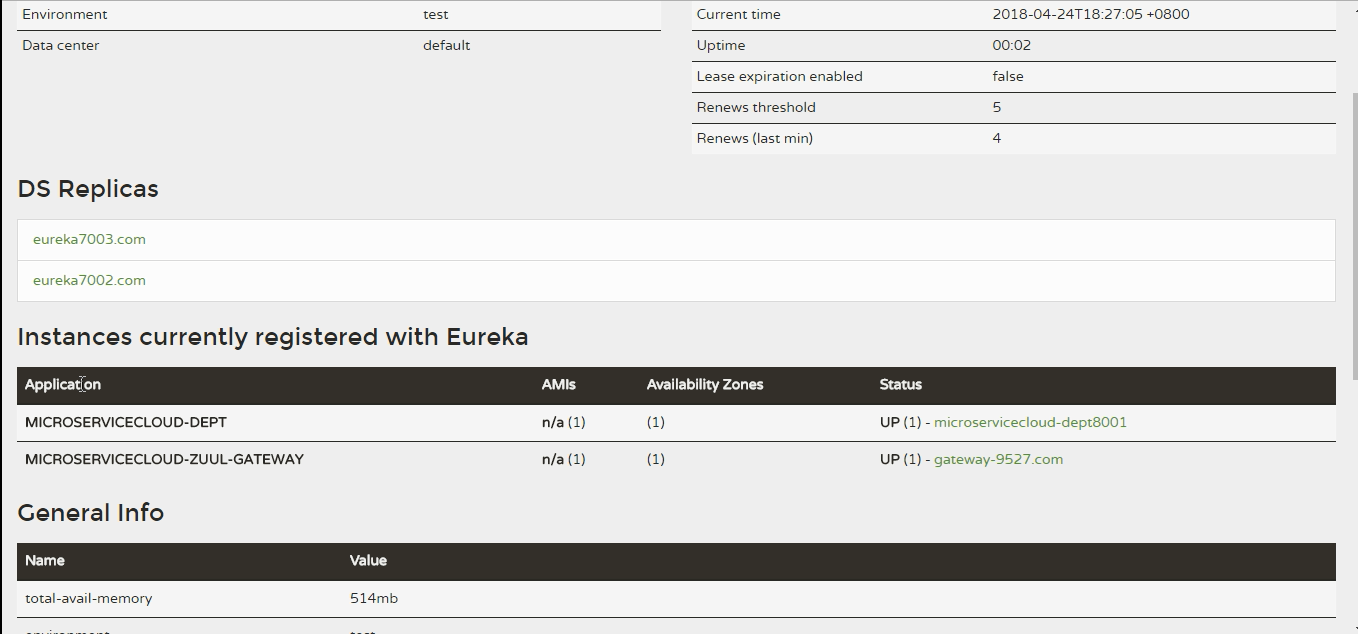Select the MICROSERVICECLOUD-DEPT application name
Screen dimensions: 1358x634
click(x=126, y=423)
